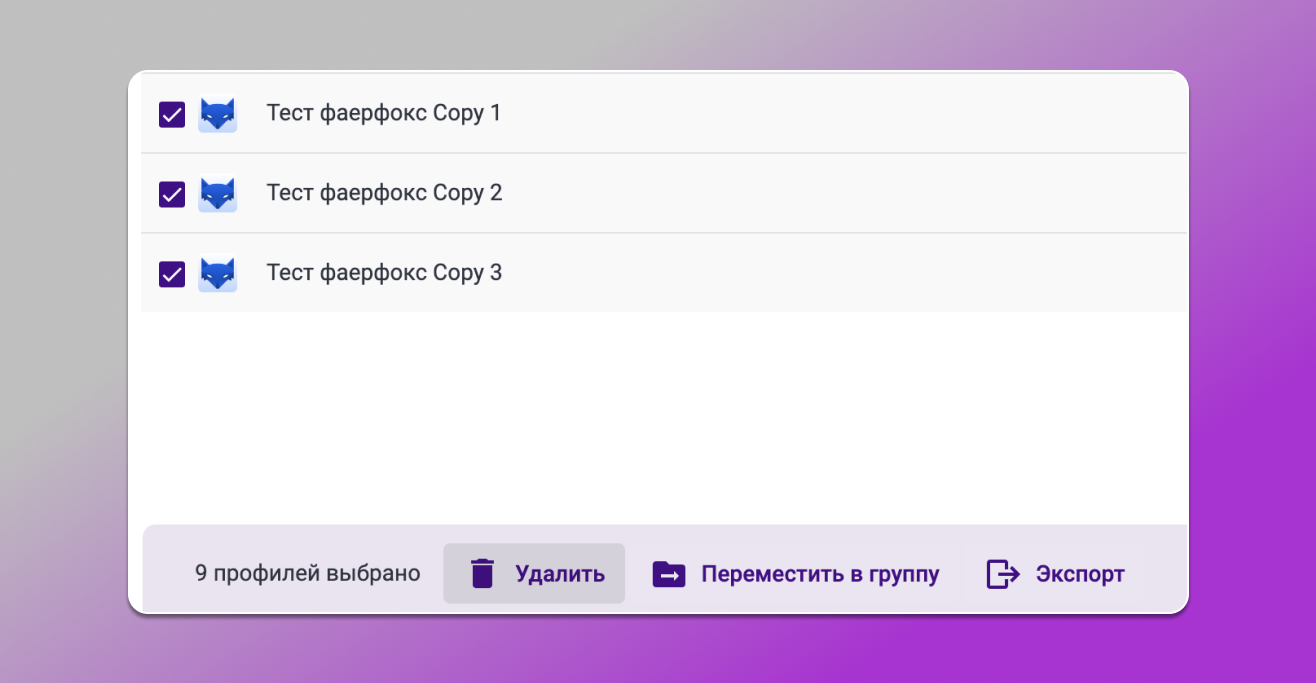Open Переместить в группу

(x=796, y=573)
